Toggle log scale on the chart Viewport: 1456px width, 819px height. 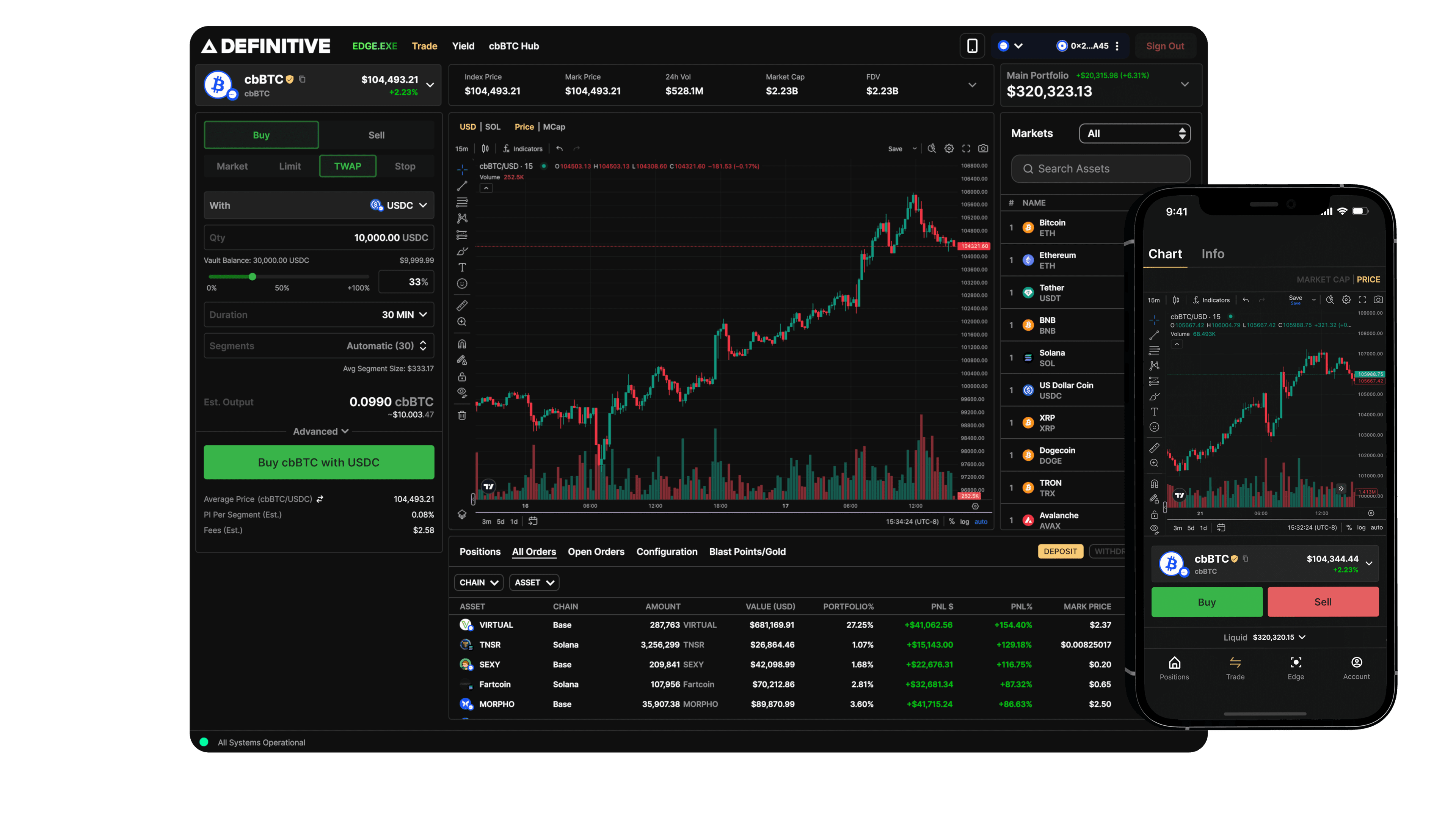964,522
